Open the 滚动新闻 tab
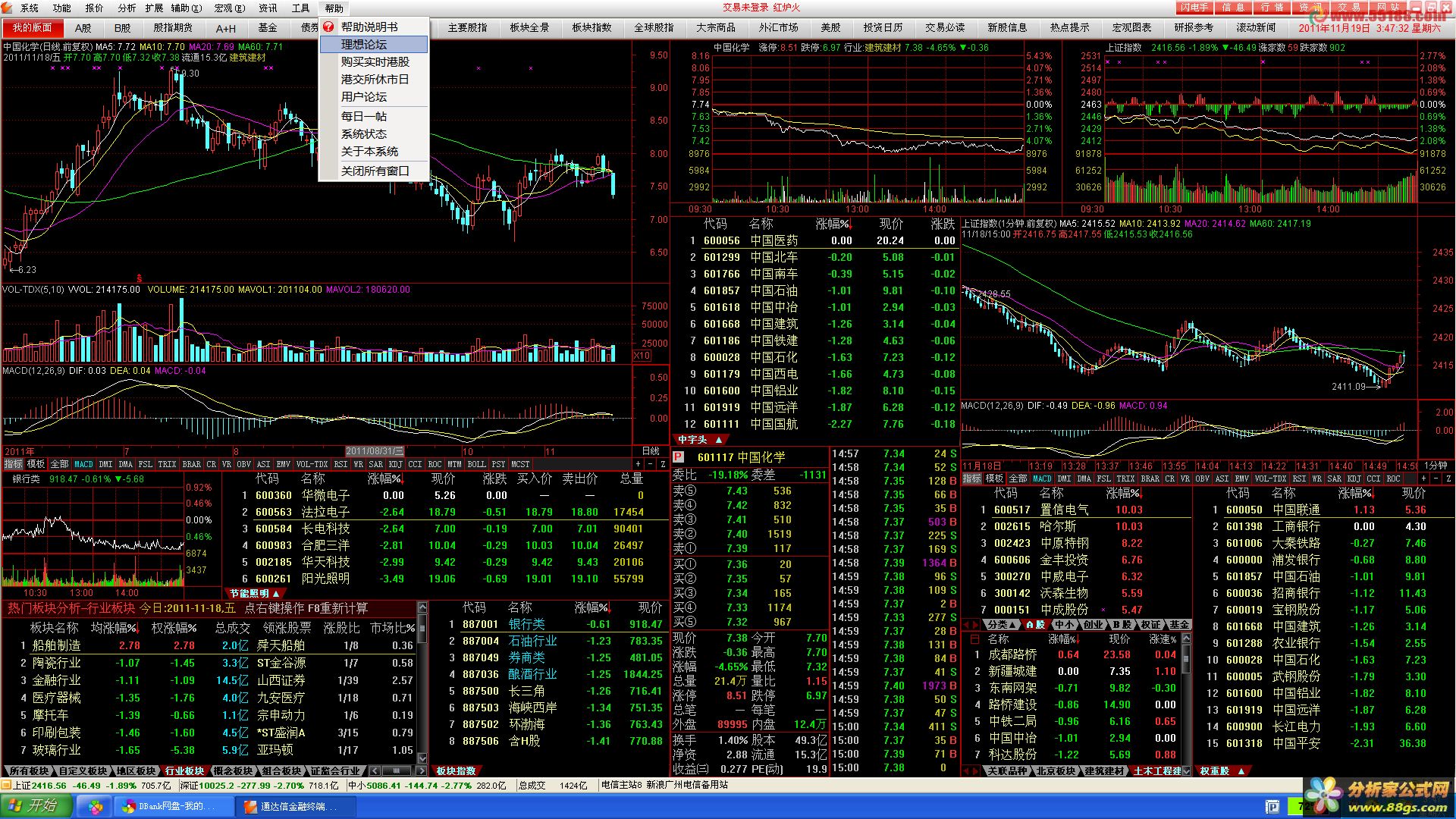This screenshot has width=1456, height=819. (x=1256, y=28)
